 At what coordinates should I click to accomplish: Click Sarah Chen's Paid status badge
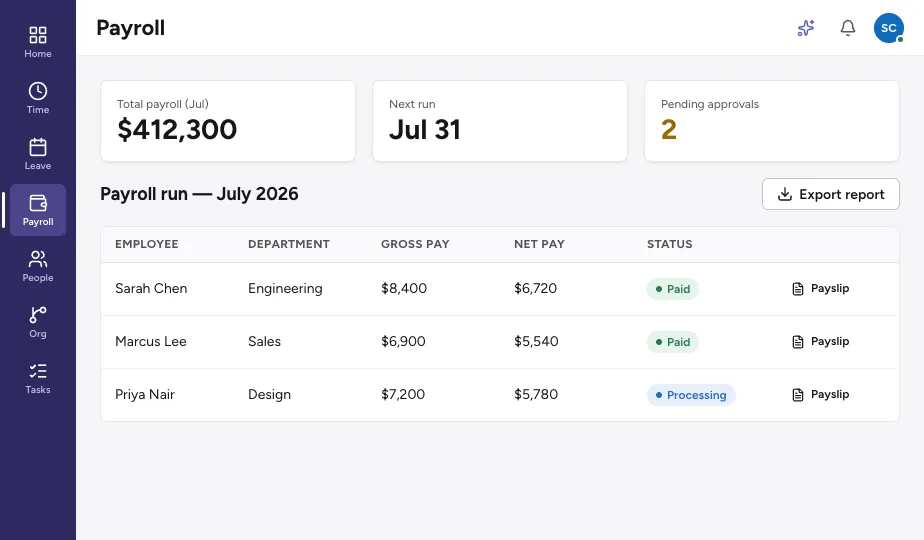[673, 289]
